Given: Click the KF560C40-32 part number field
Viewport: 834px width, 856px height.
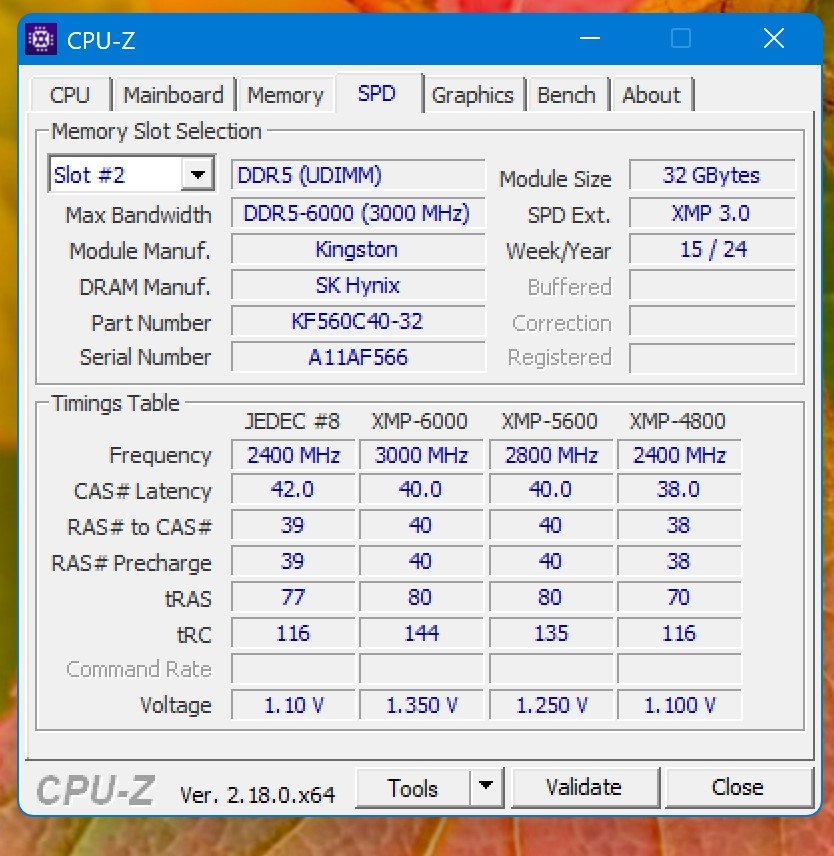Looking at the screenshot, I should 358,322.
